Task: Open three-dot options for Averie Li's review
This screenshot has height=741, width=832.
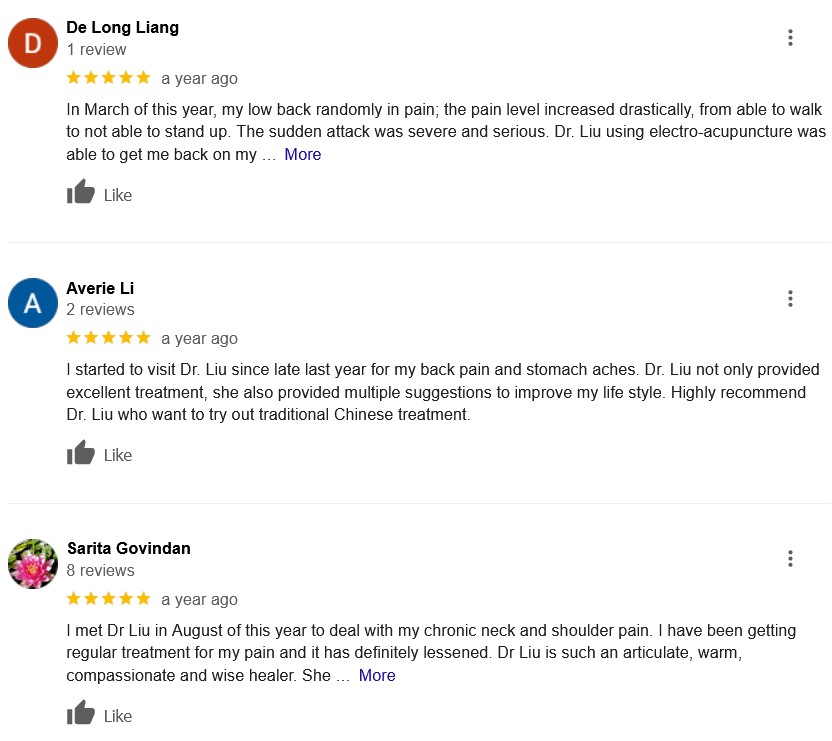Action: (790, 299)
